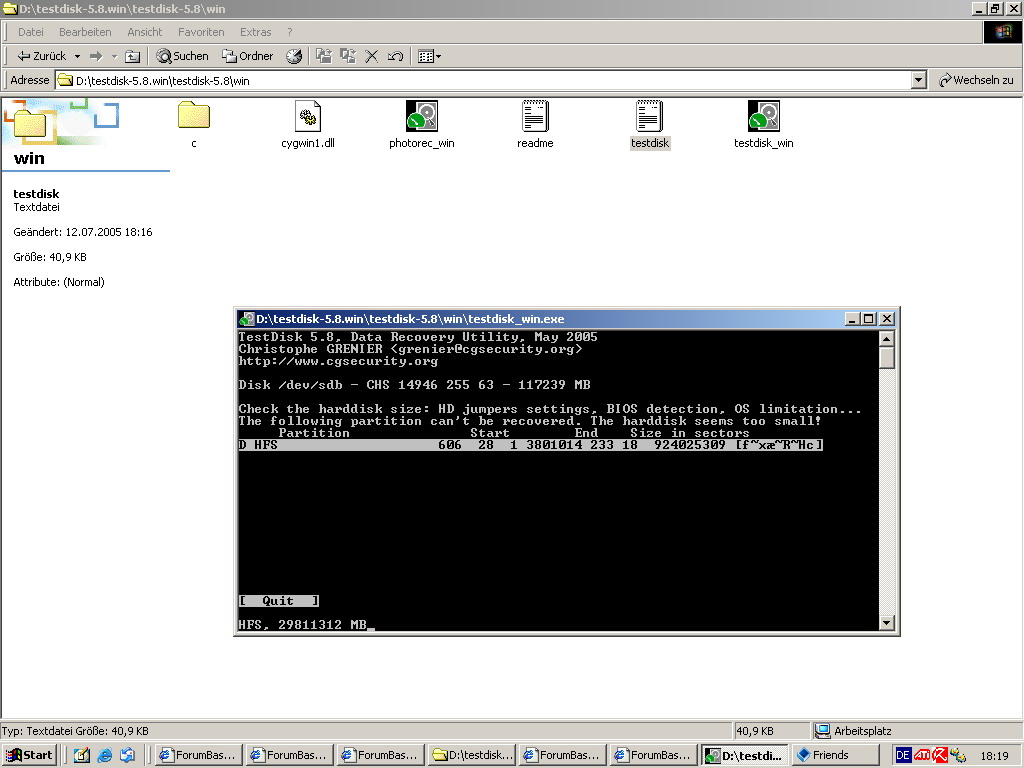Minimize the testdisk_win.exe console window
This screenshot has height=768, width=1024.
tap(852, 319)
